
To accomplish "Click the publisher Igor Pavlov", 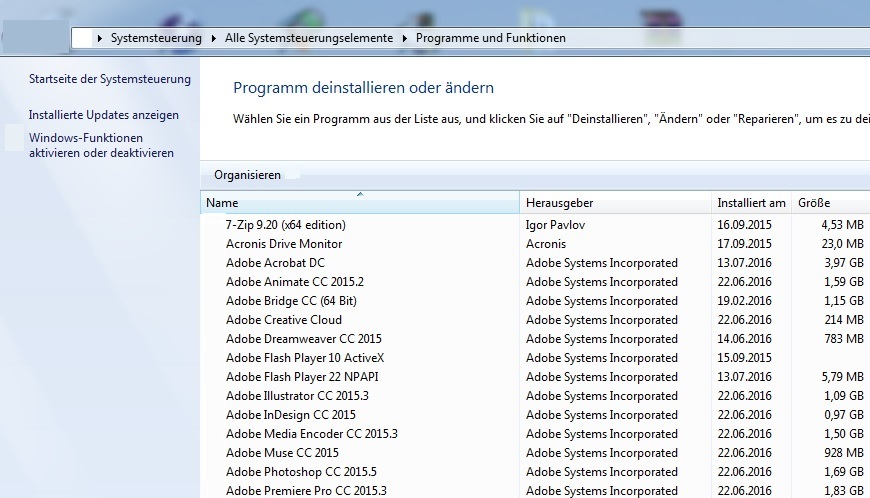I will 555,225.
